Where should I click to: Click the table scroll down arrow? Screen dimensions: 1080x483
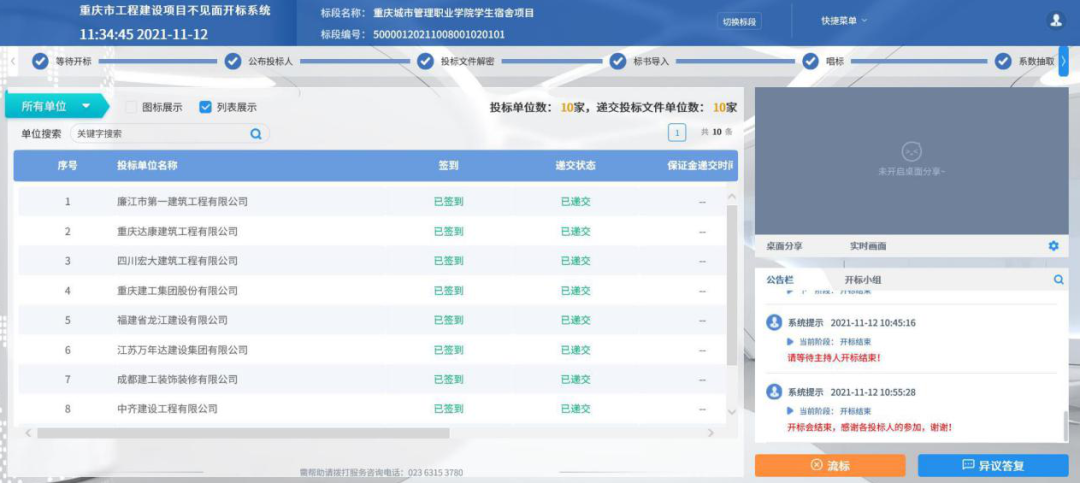tap(732, 412)
